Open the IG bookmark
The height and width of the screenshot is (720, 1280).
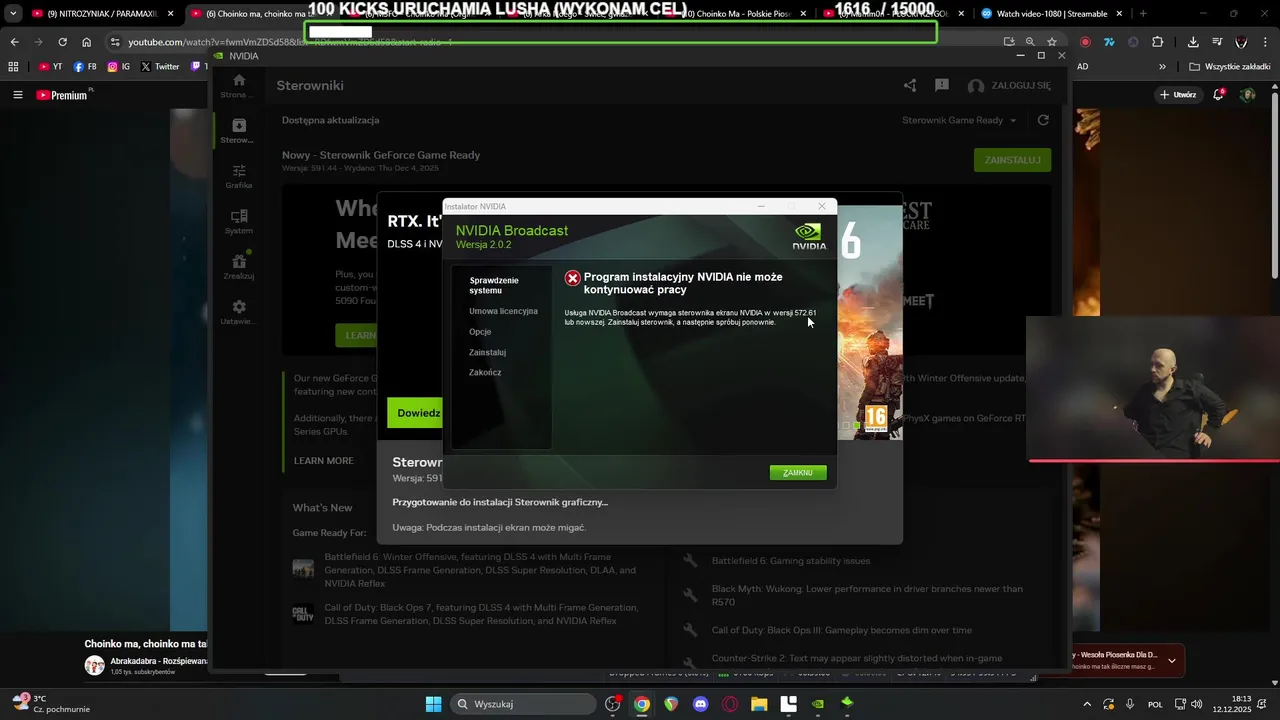[119, 67]
